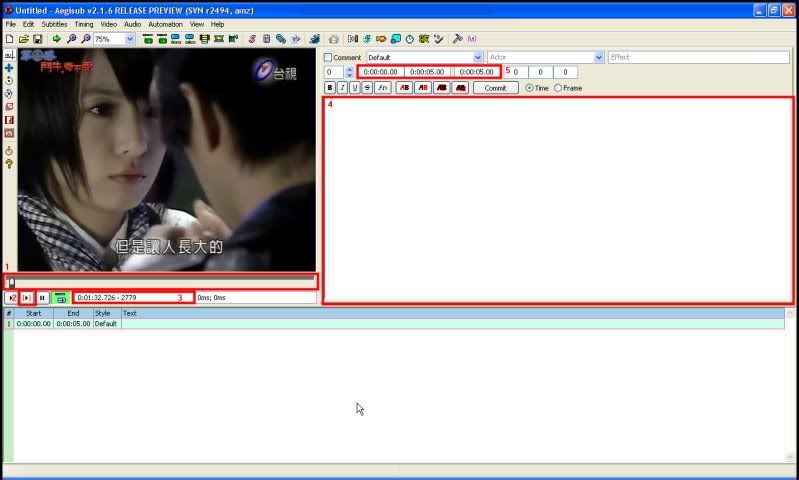This screenshot has width=799, height=480.
Task: Toggle Underline formatting button
Action: (x=355, y=88)
